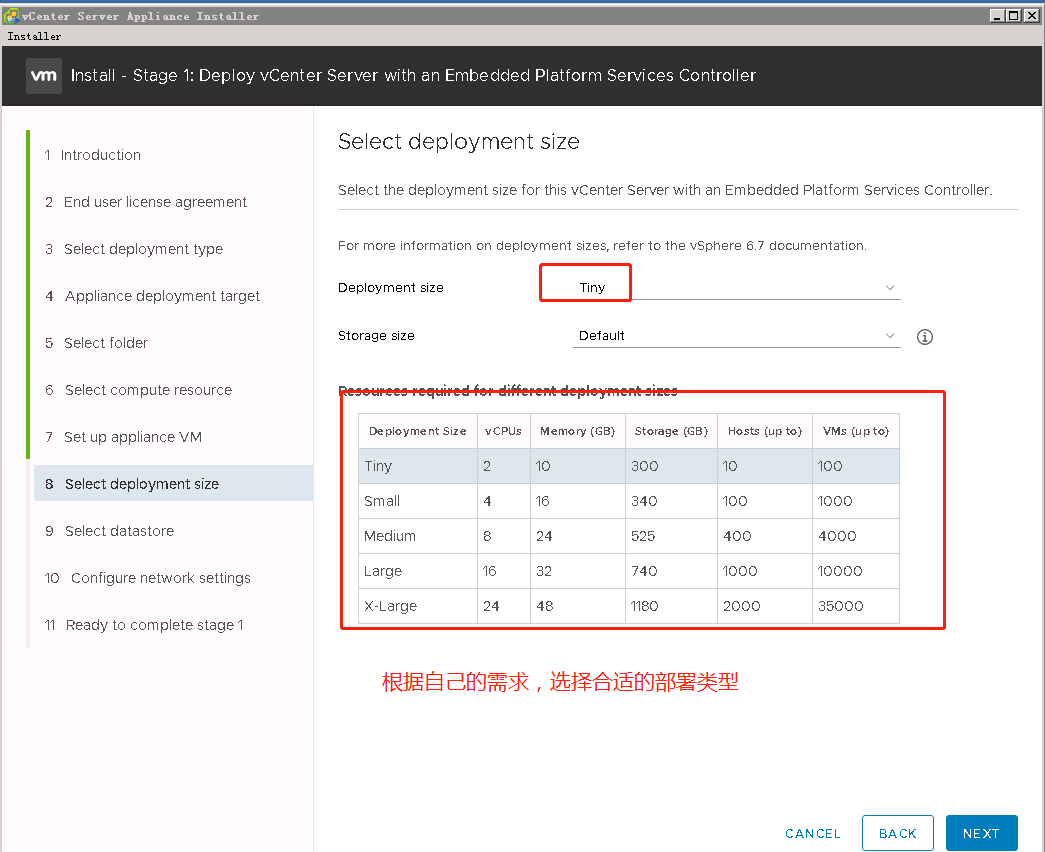This screenshot has height=852, width=1045.
Task: Click the Large row label
Action: point(383,571)
